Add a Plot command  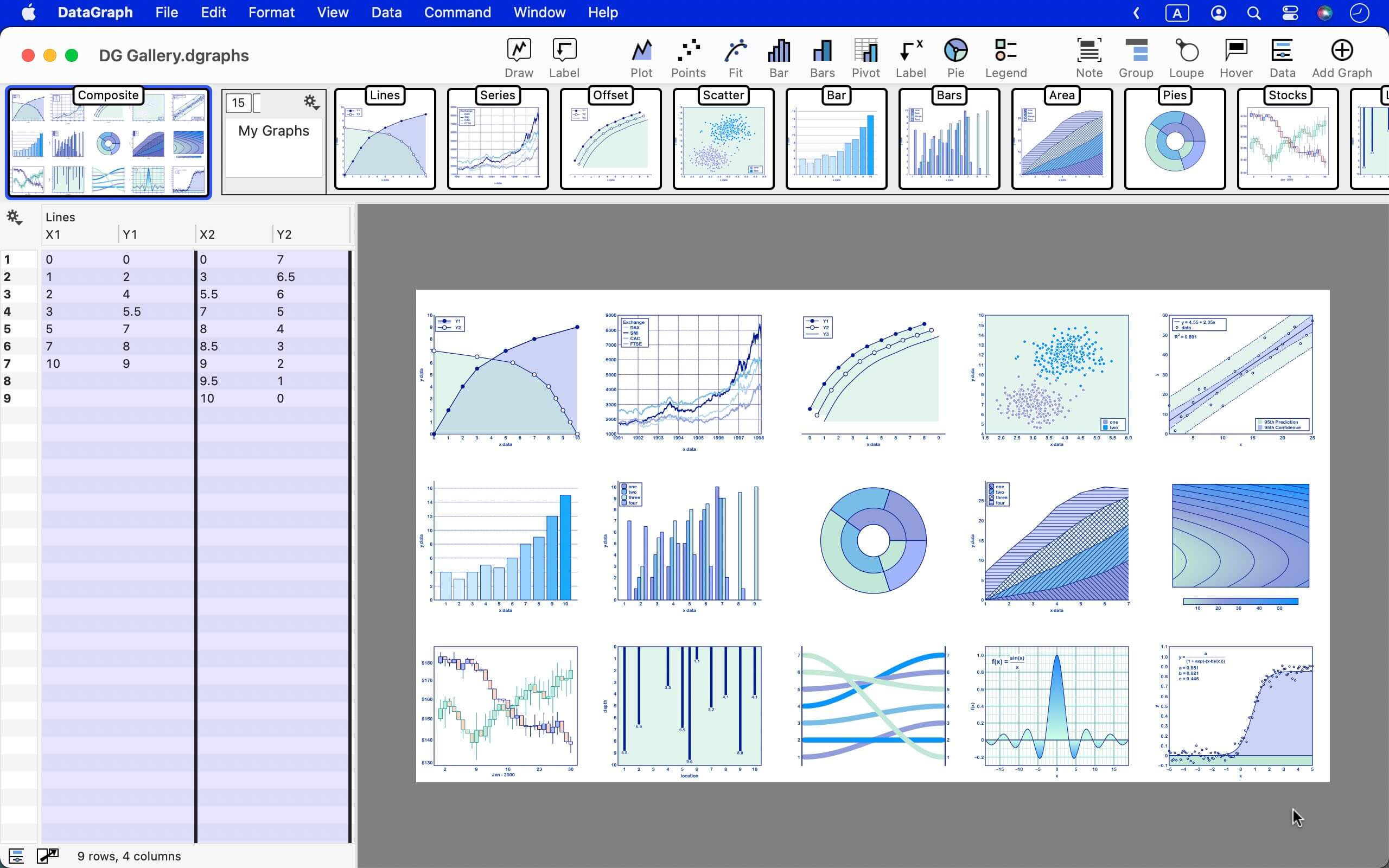(x=641, y=58)
